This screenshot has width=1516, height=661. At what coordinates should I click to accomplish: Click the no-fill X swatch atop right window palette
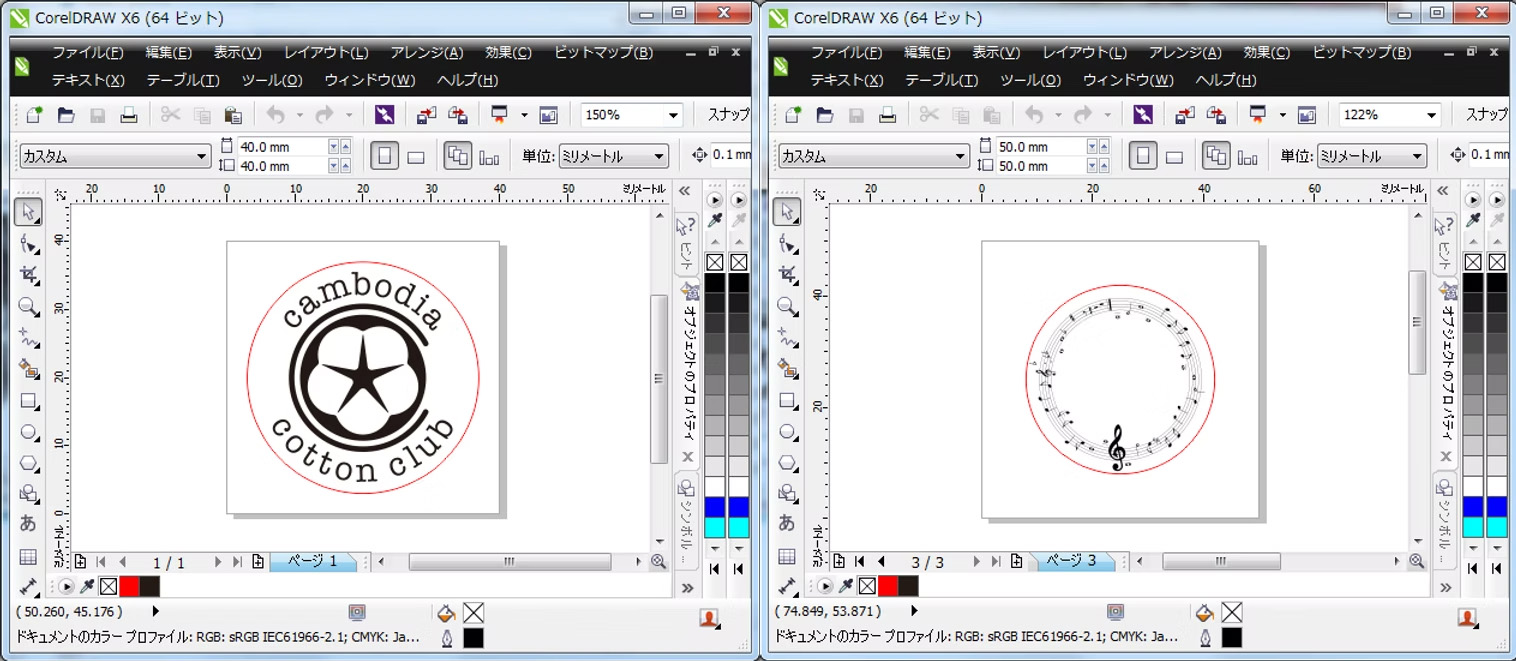click(1472, 262)
